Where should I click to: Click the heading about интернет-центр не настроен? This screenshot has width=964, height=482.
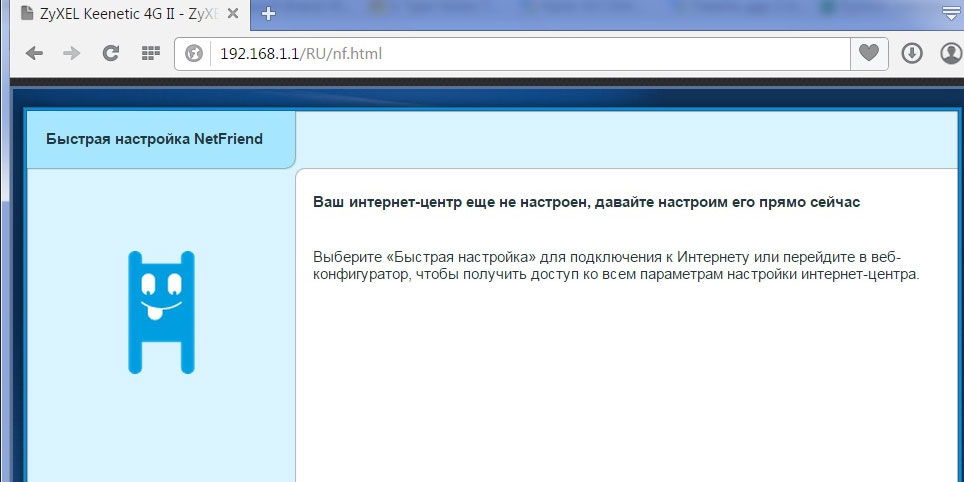[586, 202]
